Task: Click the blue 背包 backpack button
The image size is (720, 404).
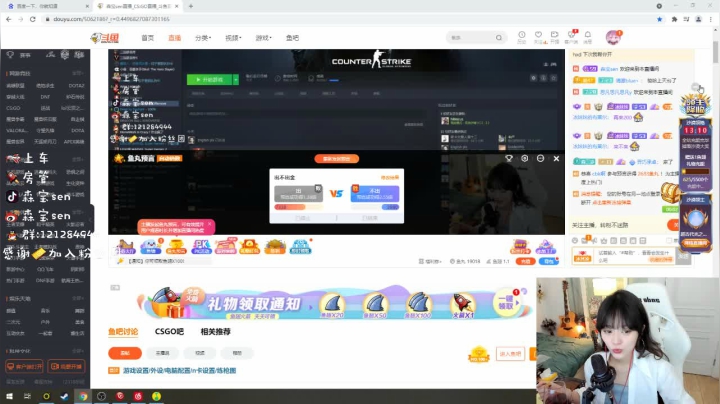Action: coord(549,261)
